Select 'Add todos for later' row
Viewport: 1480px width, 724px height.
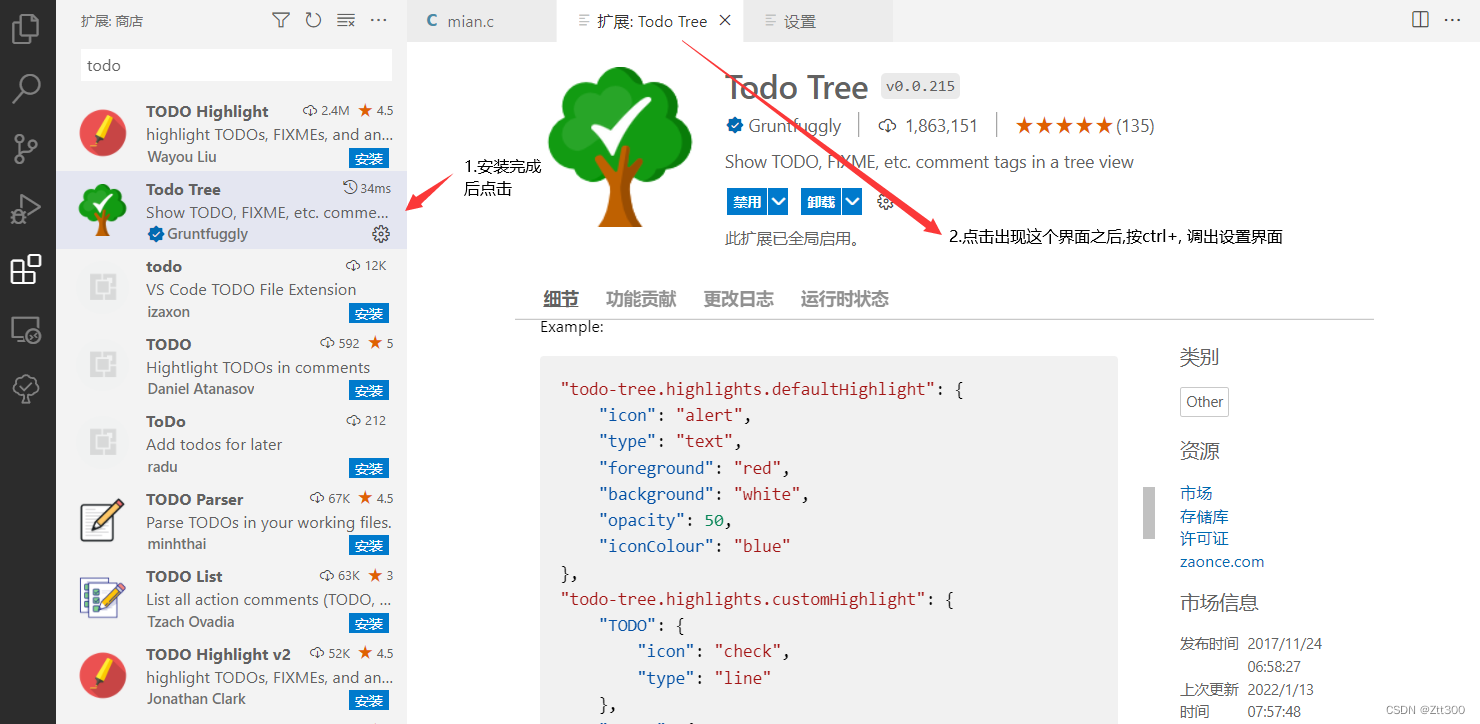click(231, 443)
